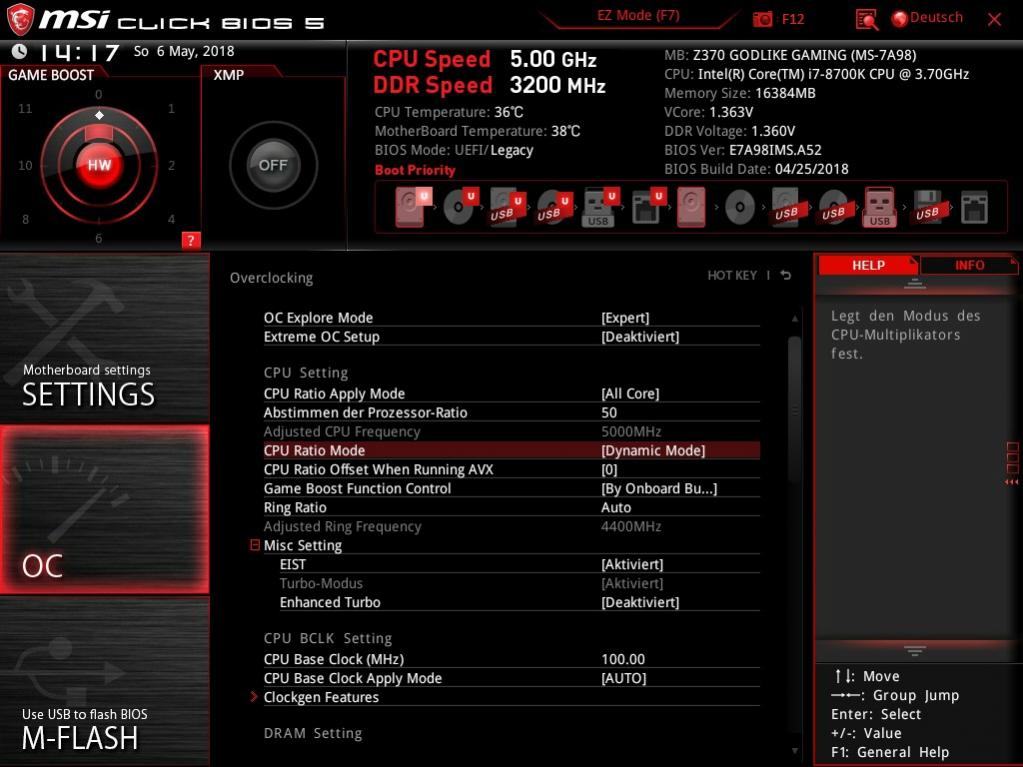
Task: Select the CPU Ratio Mode row label
Action: click(314, 450)
